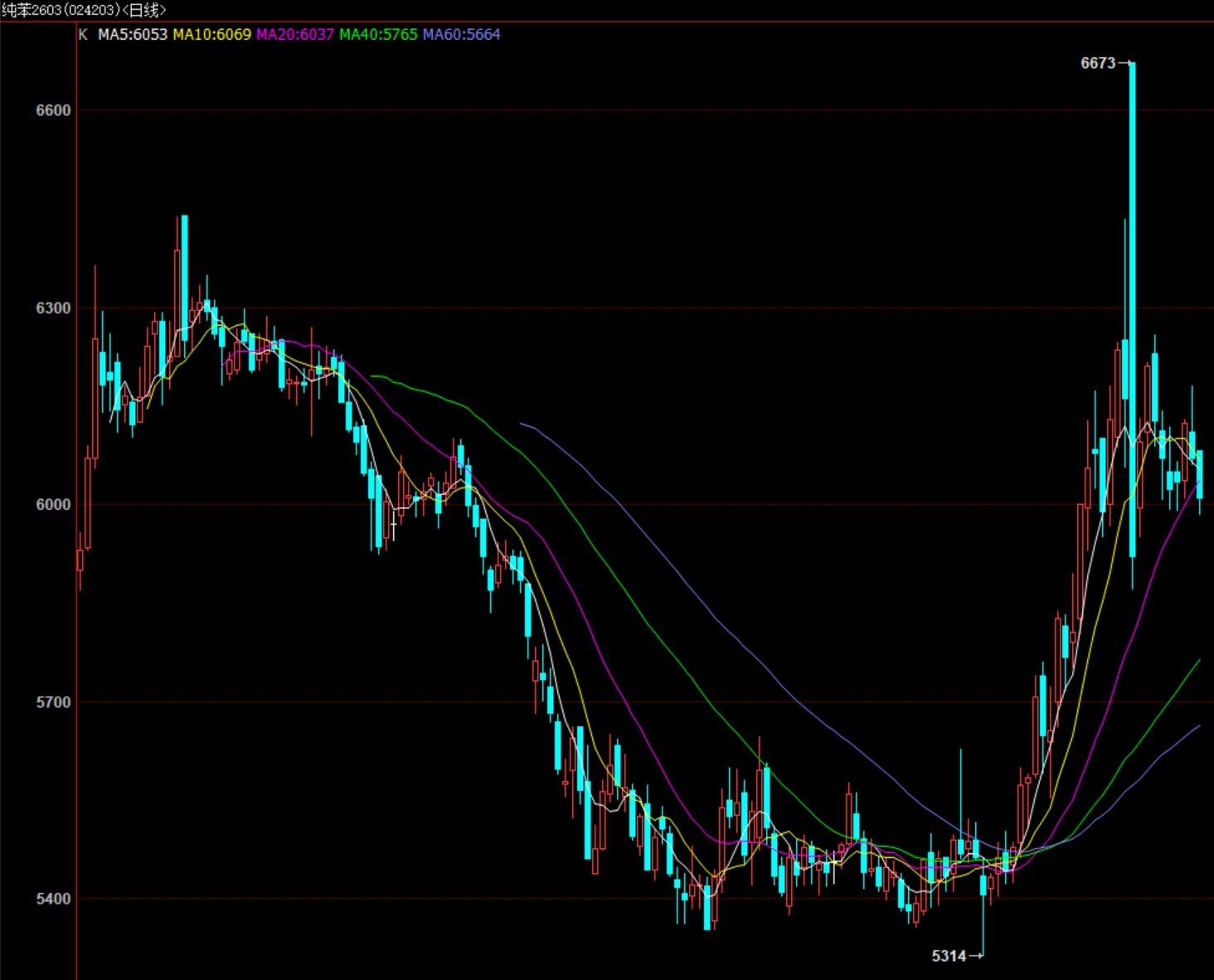Screen dimensions: 1214x980
Task: Click the 6600 price axis label
Action: [54, 110]
